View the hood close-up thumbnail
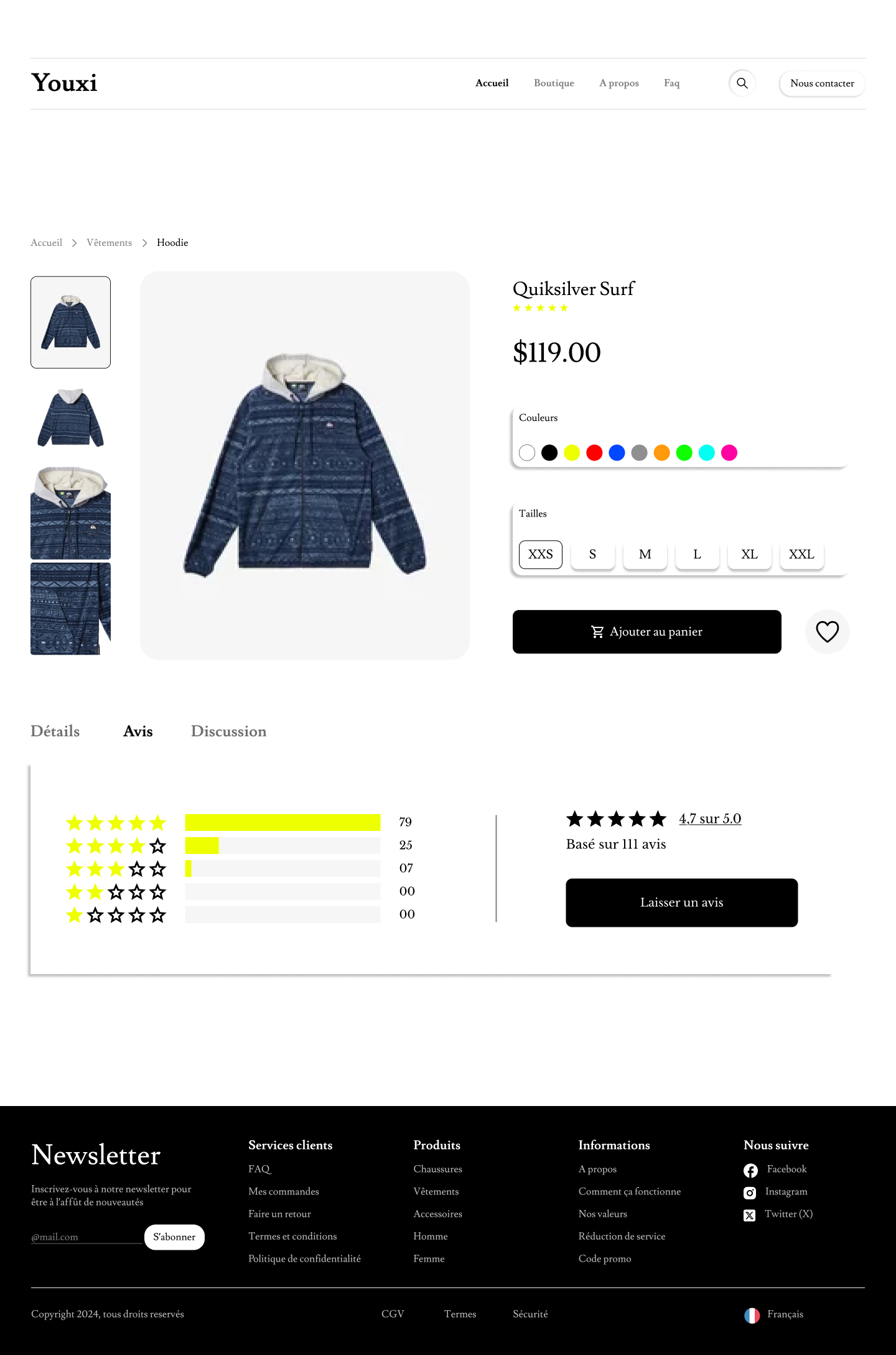 pos(70,513)
